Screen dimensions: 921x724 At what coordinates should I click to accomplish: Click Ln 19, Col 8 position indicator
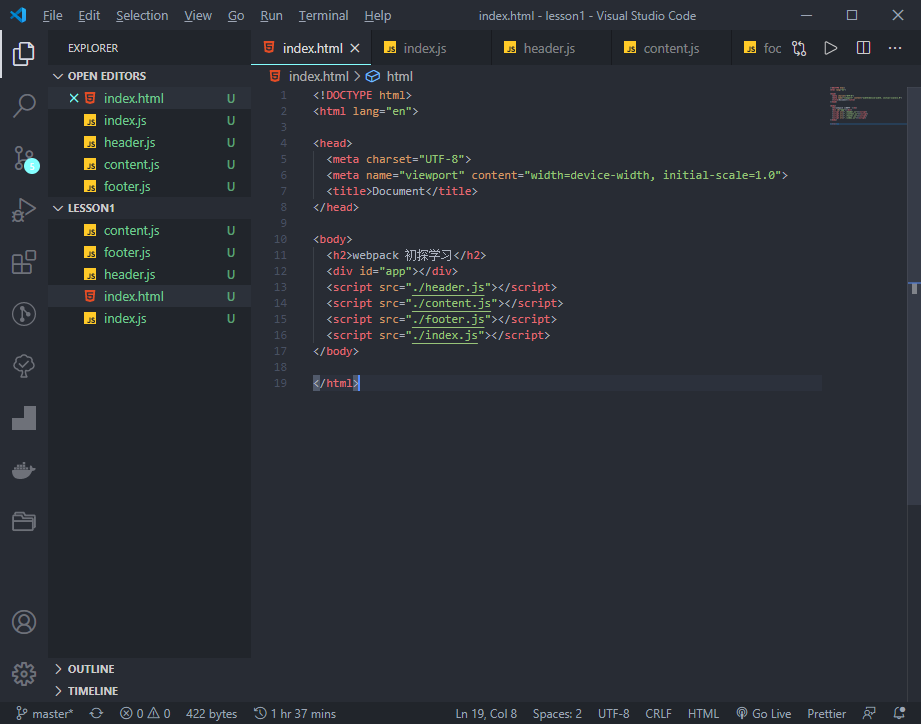click(x=486, y=713)
